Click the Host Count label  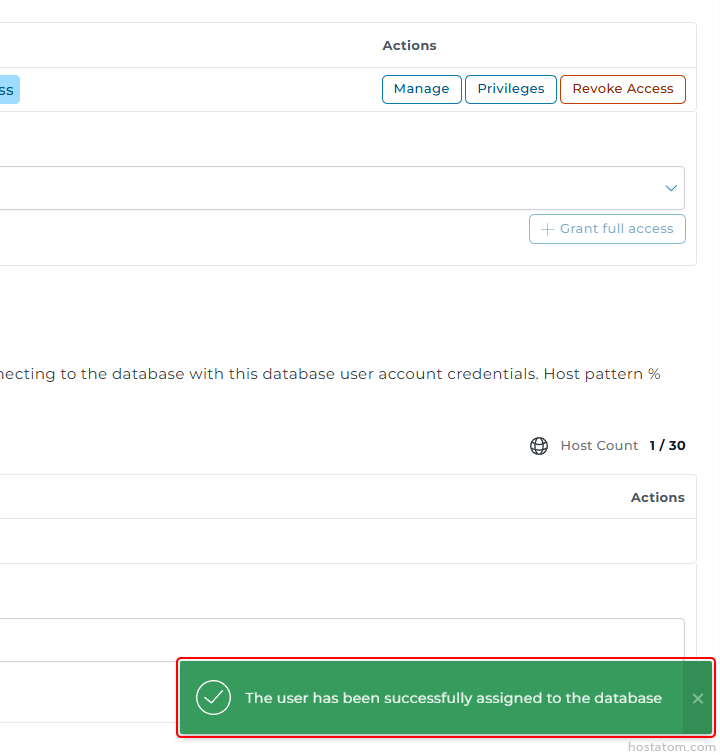(599, 446)
